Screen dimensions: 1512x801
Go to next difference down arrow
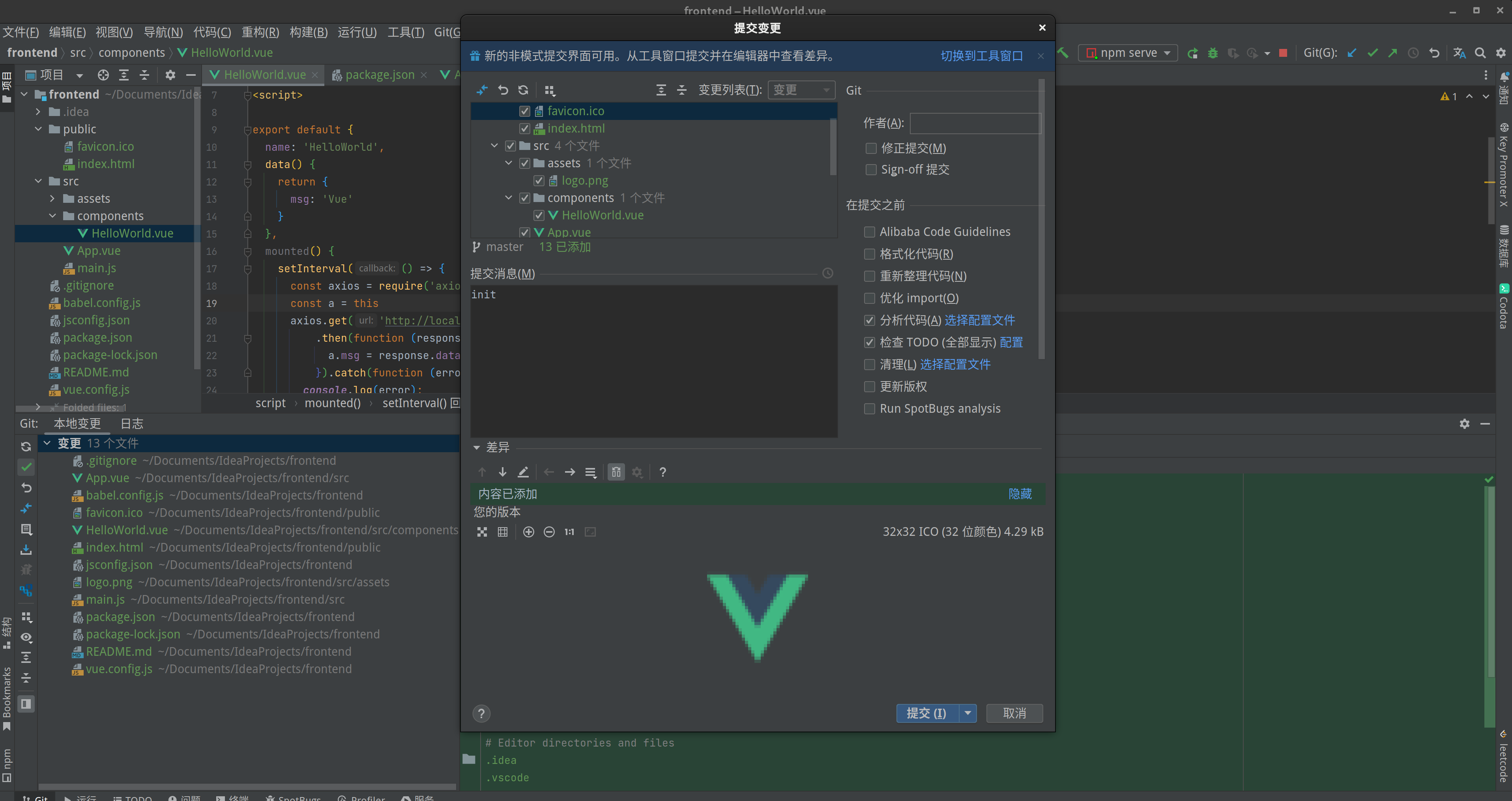pyautogui.click(x=502, y=472)
